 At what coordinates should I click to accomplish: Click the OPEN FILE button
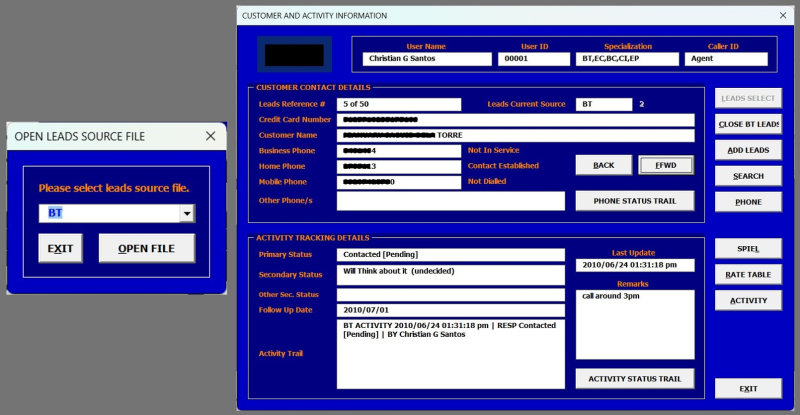click(x=146, y=248)
